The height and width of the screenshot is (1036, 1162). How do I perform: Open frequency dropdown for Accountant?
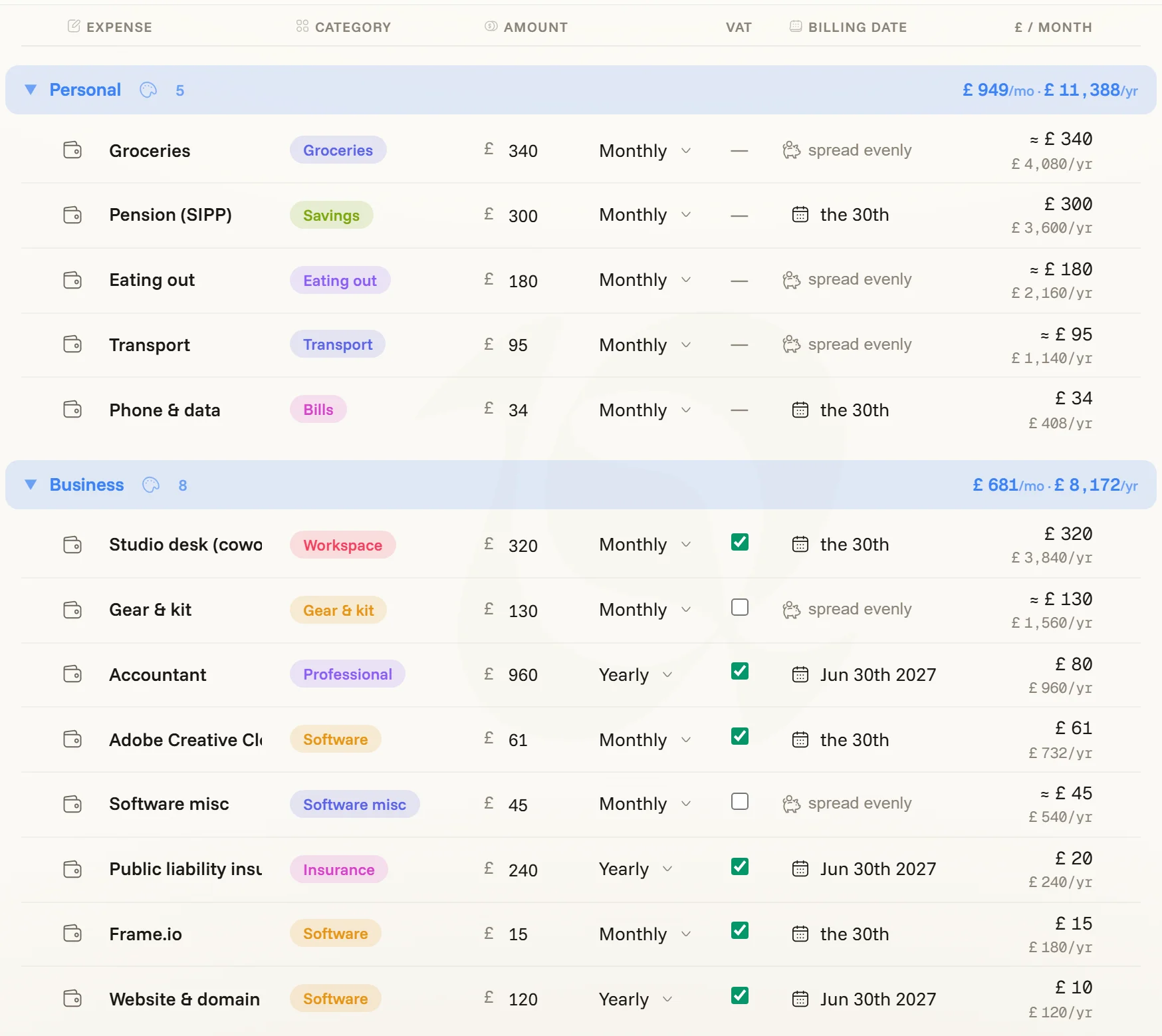tap(636, 675)
